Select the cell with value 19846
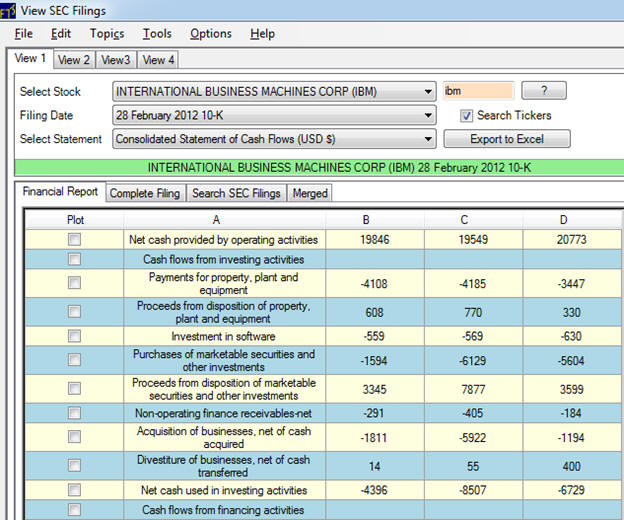 click(374, 240)
